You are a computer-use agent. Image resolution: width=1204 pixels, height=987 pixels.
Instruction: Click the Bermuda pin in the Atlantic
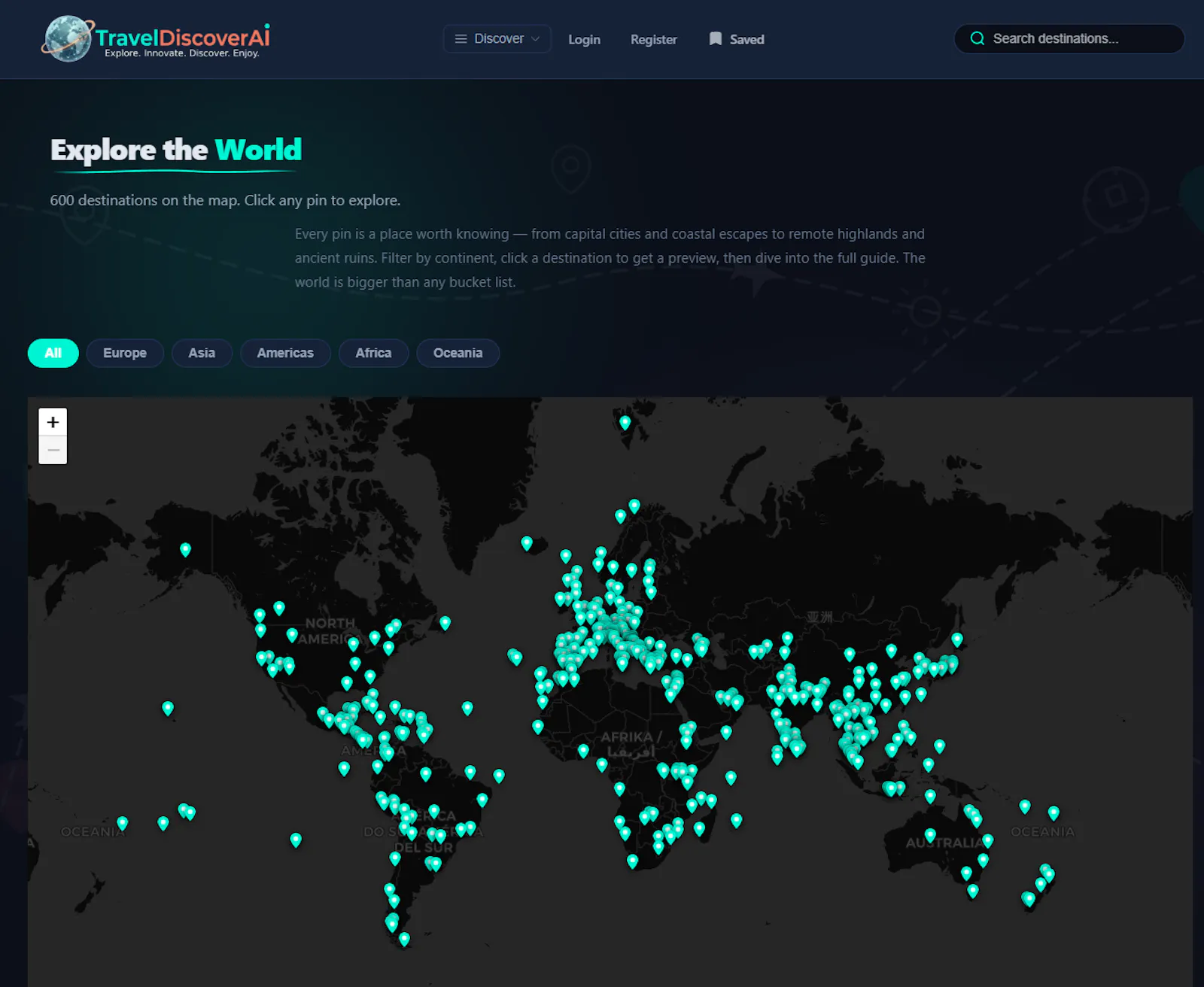point(467,708)
